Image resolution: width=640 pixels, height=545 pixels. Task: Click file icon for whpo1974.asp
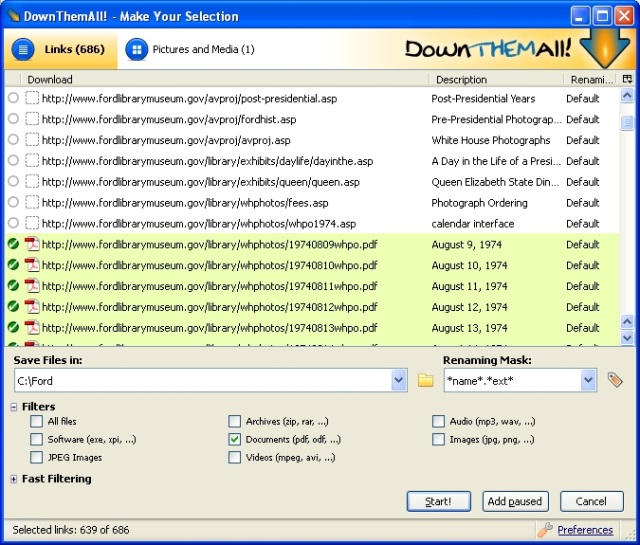[x=32, y=223]
